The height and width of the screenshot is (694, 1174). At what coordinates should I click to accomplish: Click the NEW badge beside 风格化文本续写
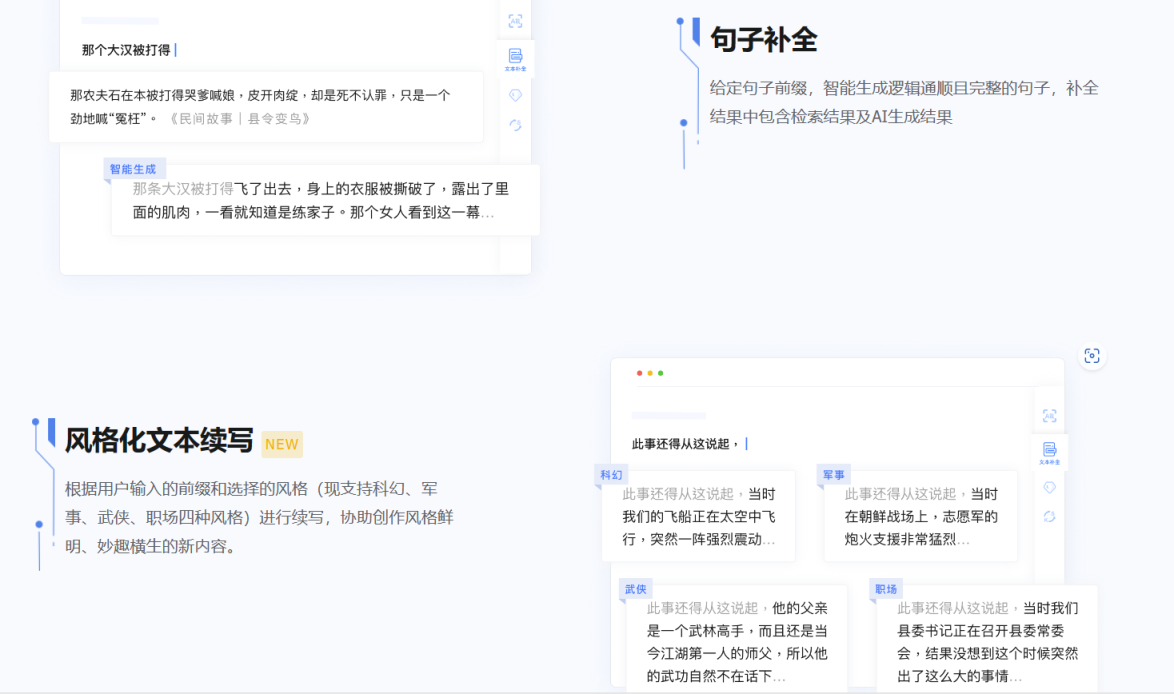click(282, 444)
